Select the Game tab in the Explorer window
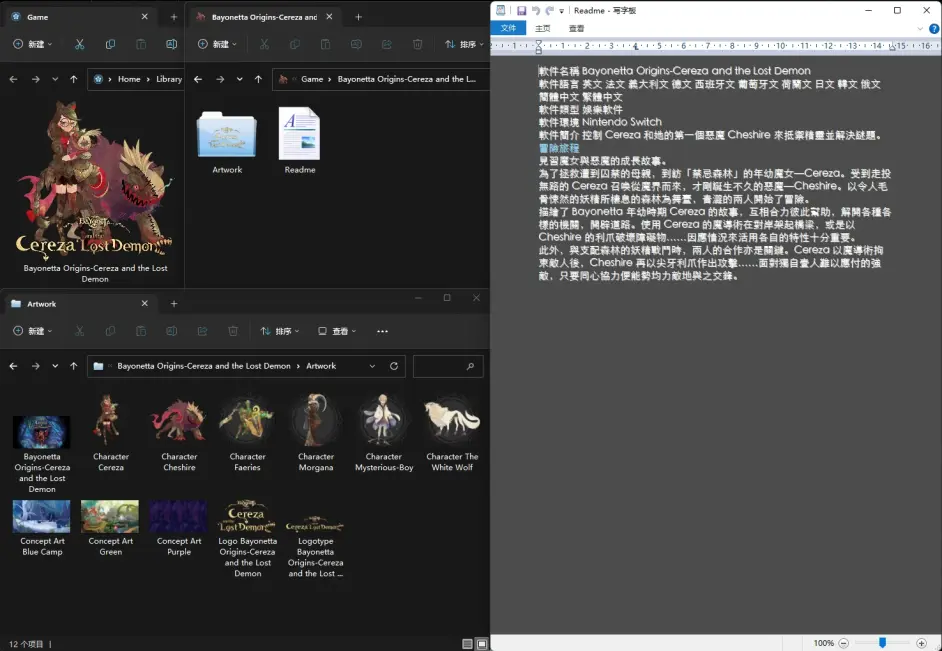Image resolution: width=942 pixels, height=651 pixels. (78, 17)
